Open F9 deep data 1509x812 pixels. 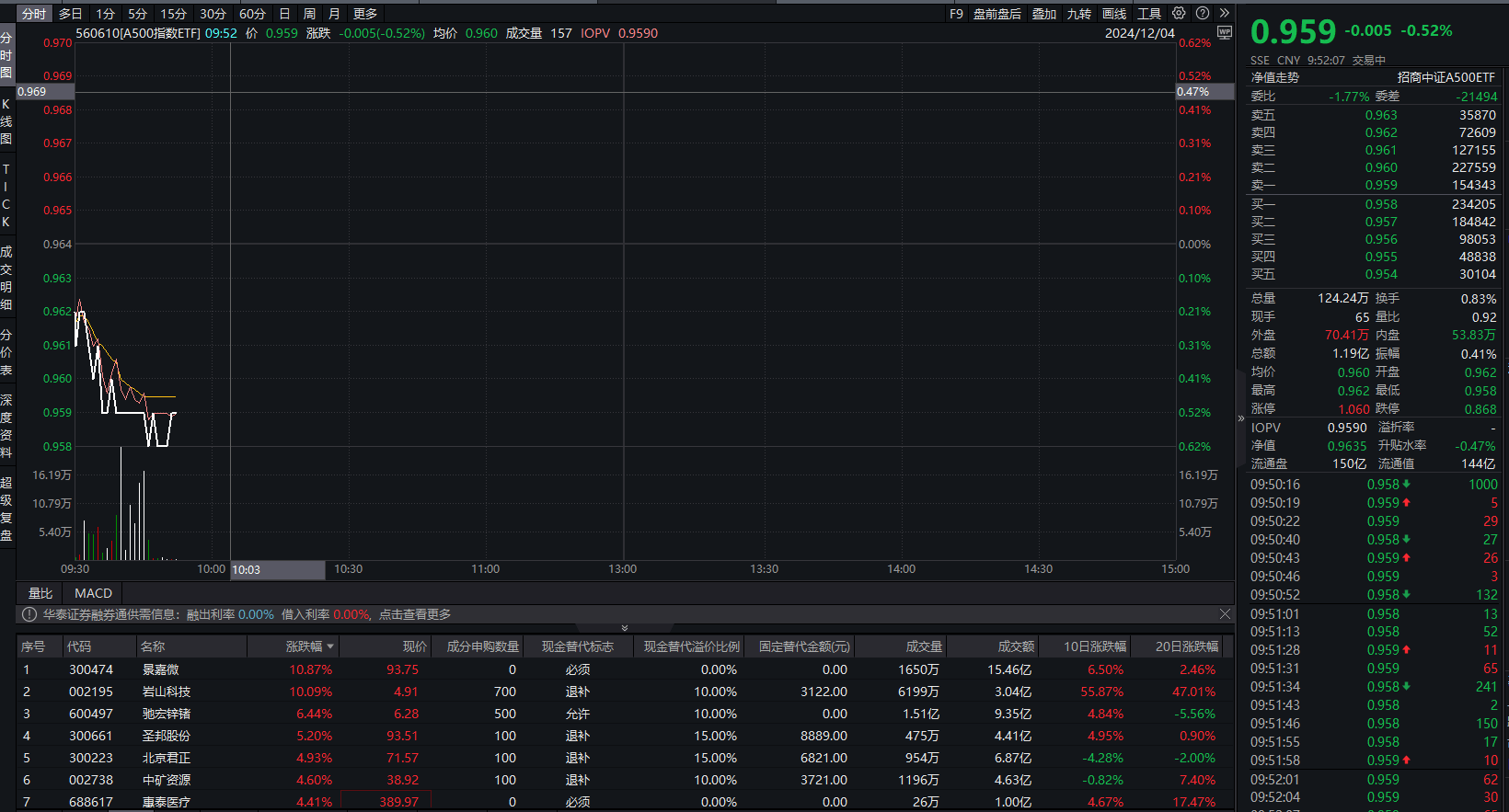tap(956, 14)
